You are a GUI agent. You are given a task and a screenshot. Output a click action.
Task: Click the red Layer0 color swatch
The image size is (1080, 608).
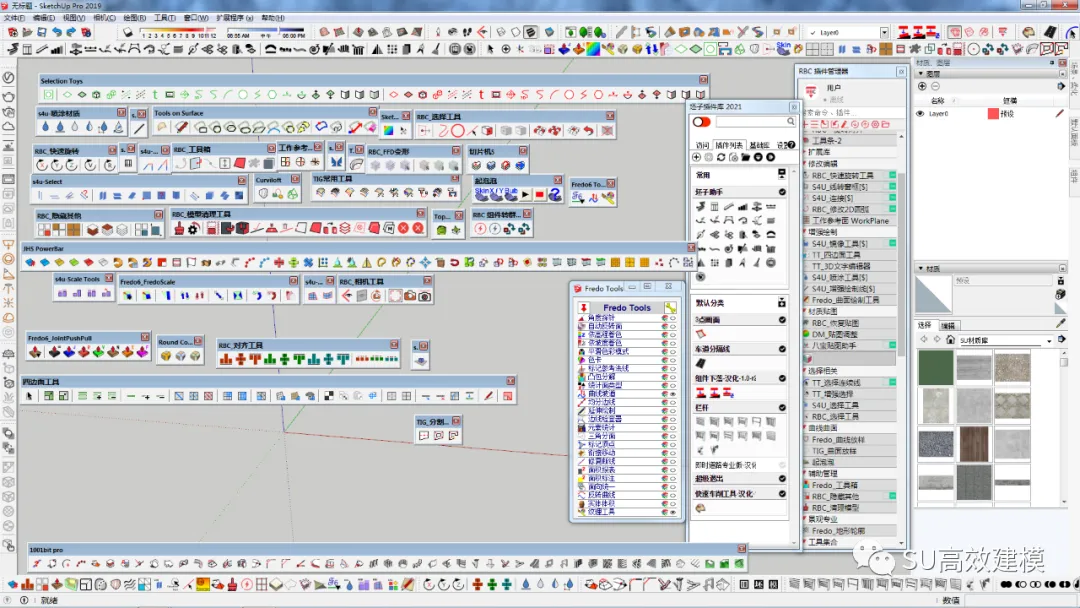993,114
